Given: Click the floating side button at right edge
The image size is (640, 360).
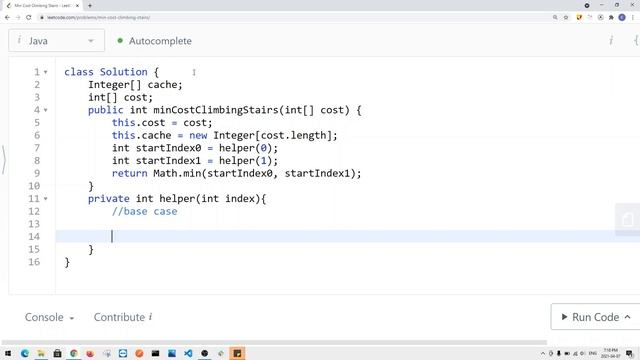Looking at the screenshot, I should point(627,219).
